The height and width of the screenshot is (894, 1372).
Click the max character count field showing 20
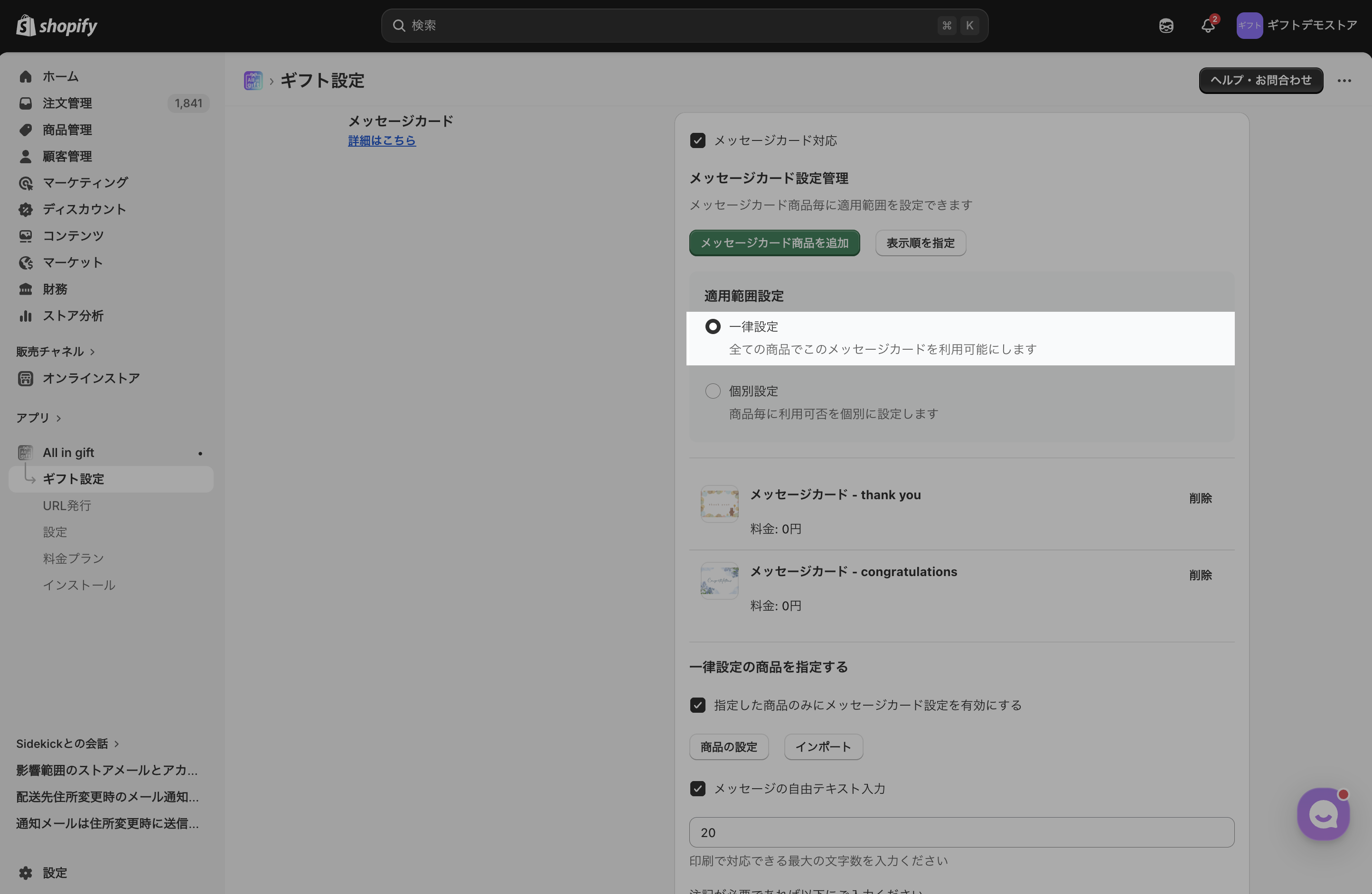coord(961,832)
